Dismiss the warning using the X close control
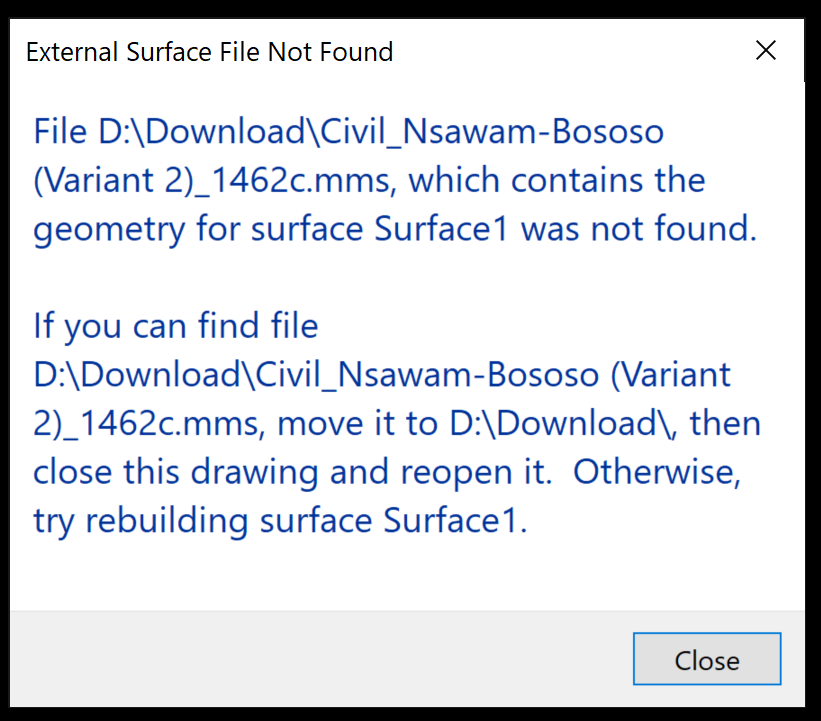The height and width of the screenshot is (721, 821). coord(766,50)
